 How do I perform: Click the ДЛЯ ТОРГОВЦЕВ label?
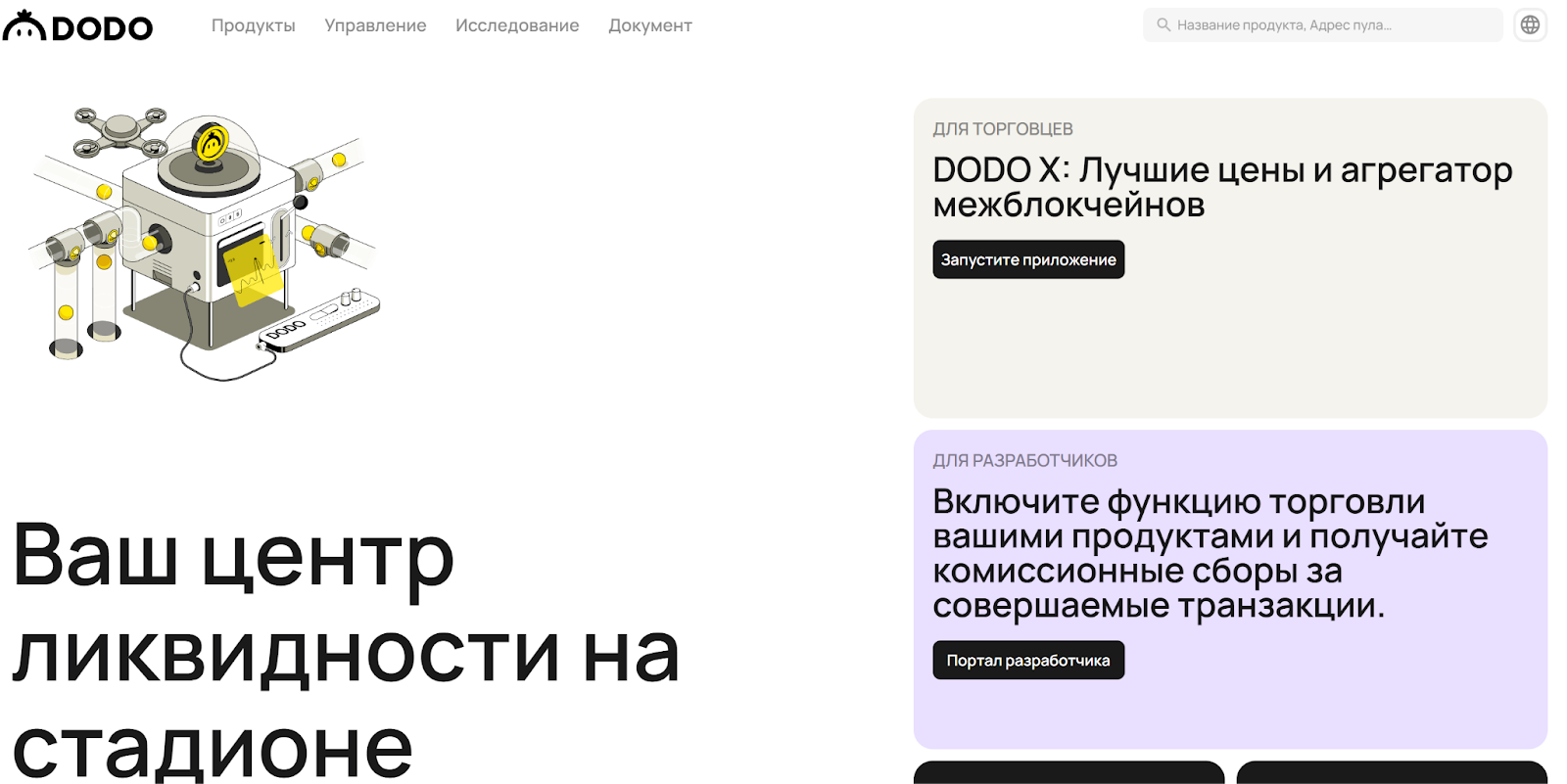(x=1003, y=129)
